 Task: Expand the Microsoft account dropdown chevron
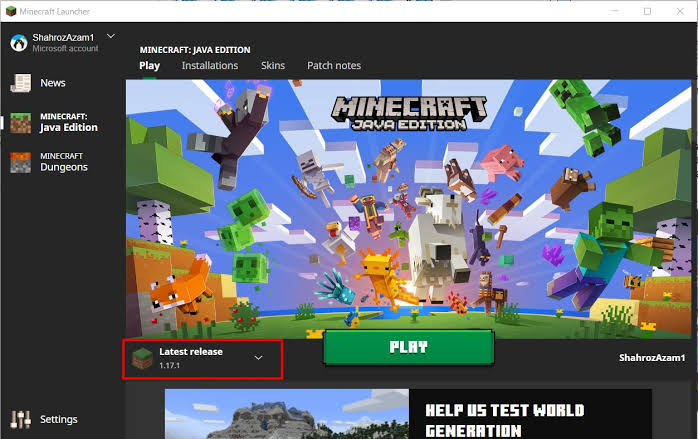(110, 36)
